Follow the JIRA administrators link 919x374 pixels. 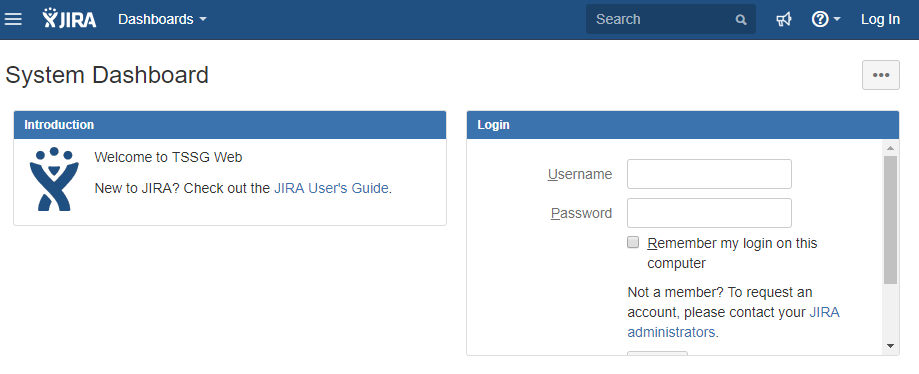click(733, 322)
